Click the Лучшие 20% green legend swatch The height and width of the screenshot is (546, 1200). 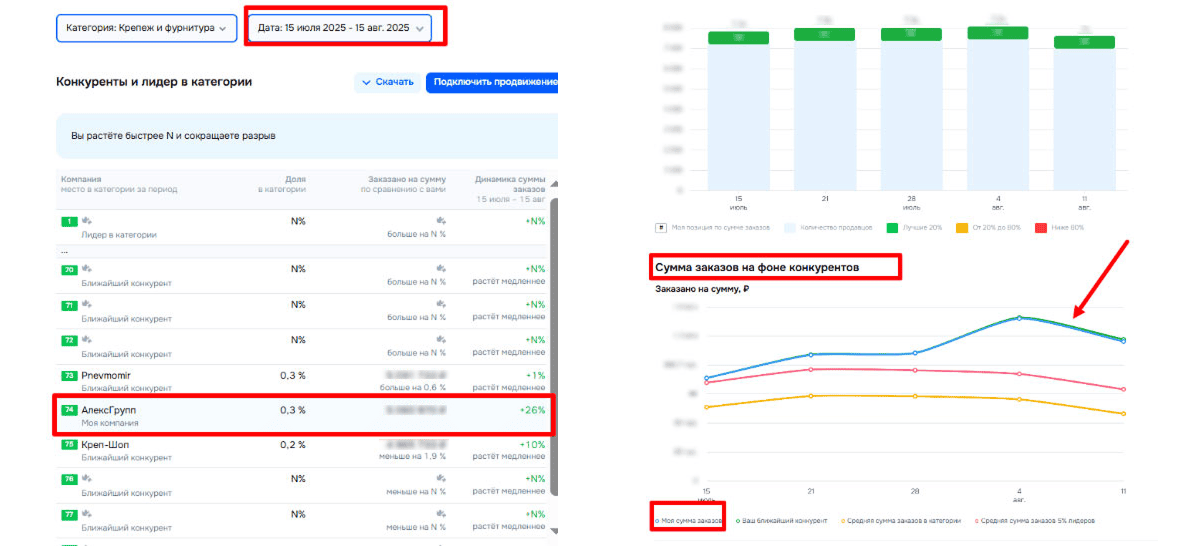tap(890, 227)
